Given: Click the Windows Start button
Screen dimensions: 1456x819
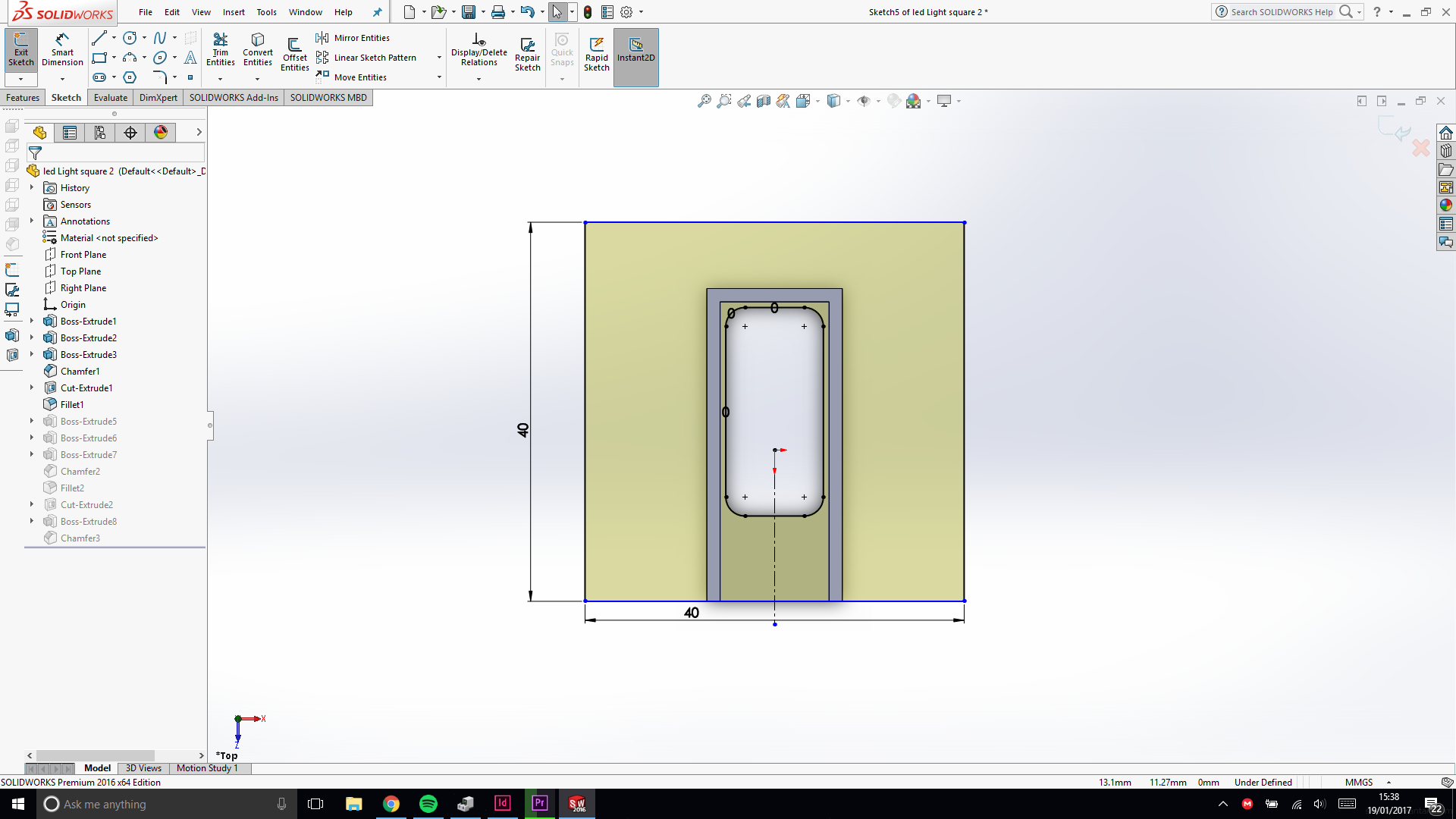Looking at the screenshot, I should pos(18,804).
